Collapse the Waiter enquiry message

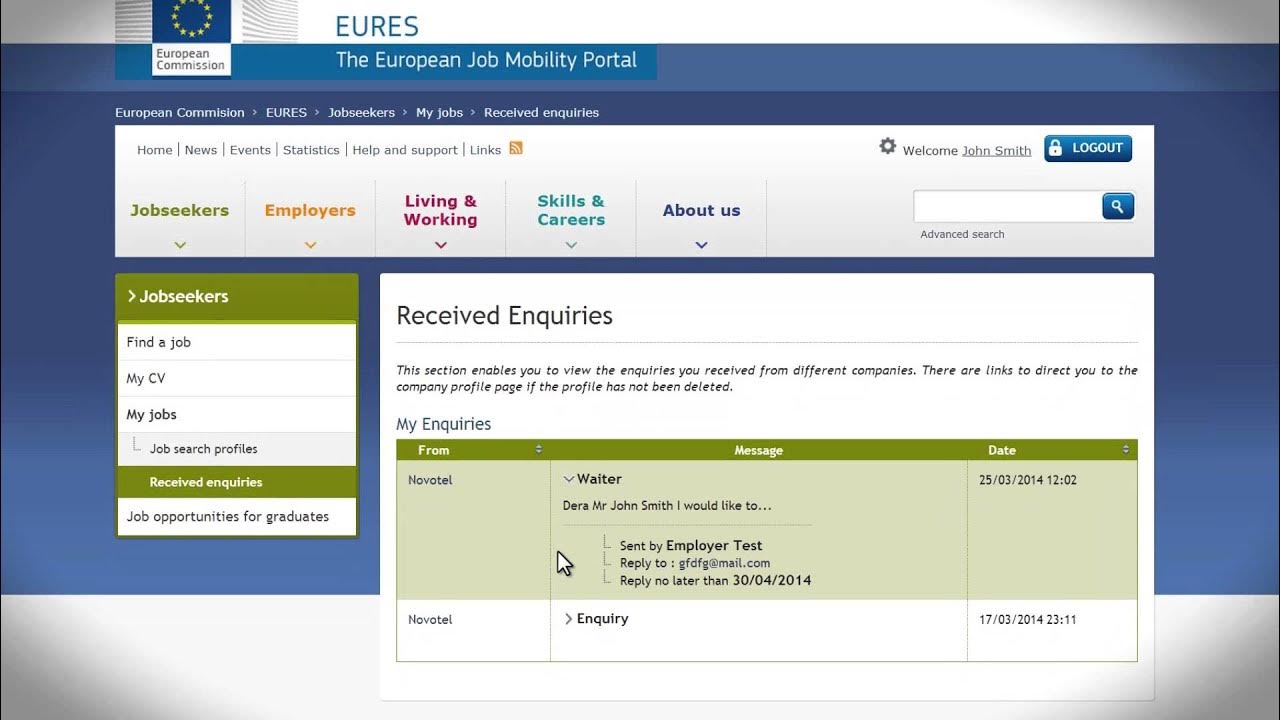click(x=569, y=479)
